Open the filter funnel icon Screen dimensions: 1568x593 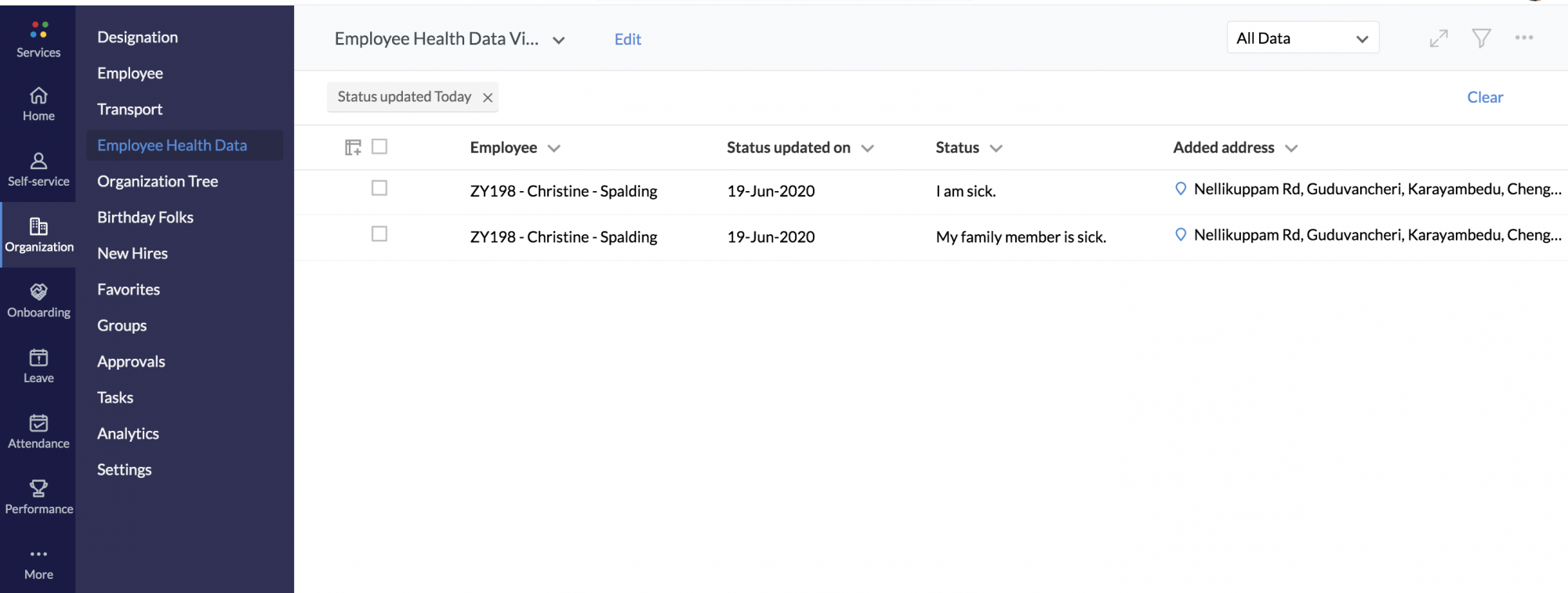(x=1481, y=38)
